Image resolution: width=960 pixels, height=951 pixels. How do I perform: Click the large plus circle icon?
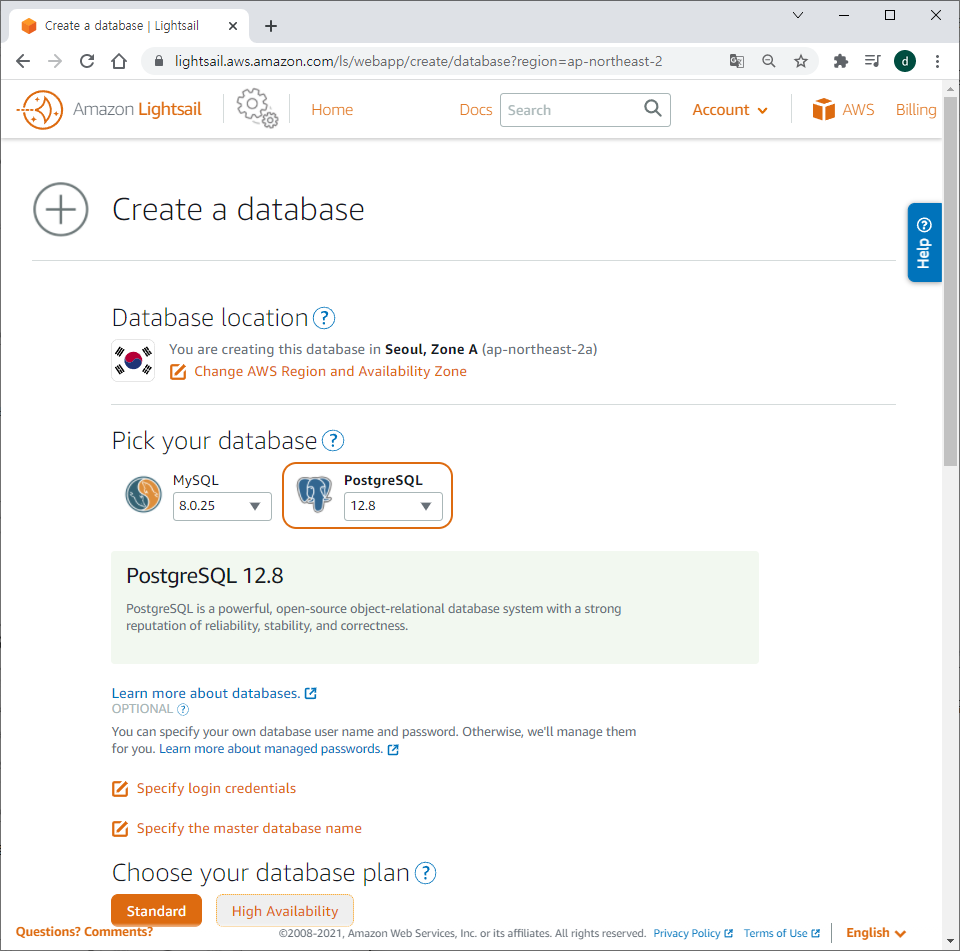(61, 209)
